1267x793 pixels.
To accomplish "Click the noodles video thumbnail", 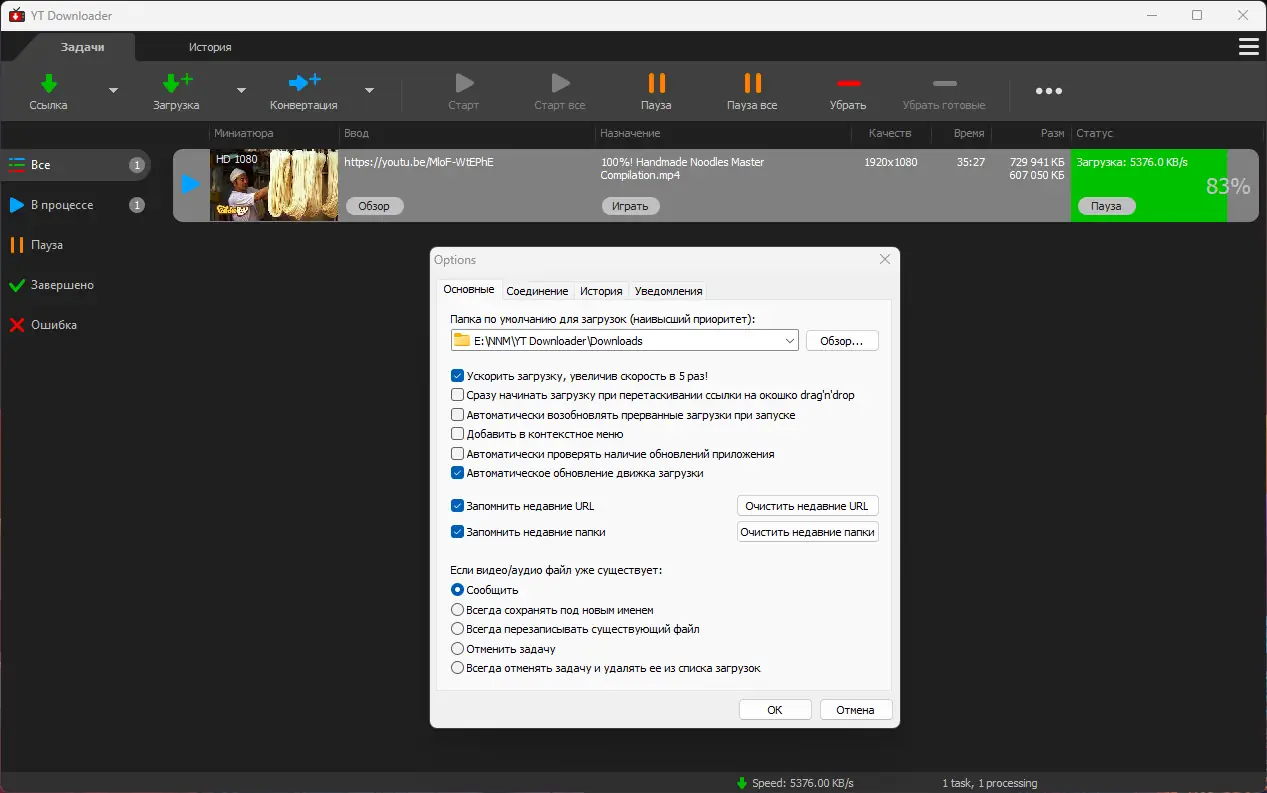I will (x=274, y=185).
